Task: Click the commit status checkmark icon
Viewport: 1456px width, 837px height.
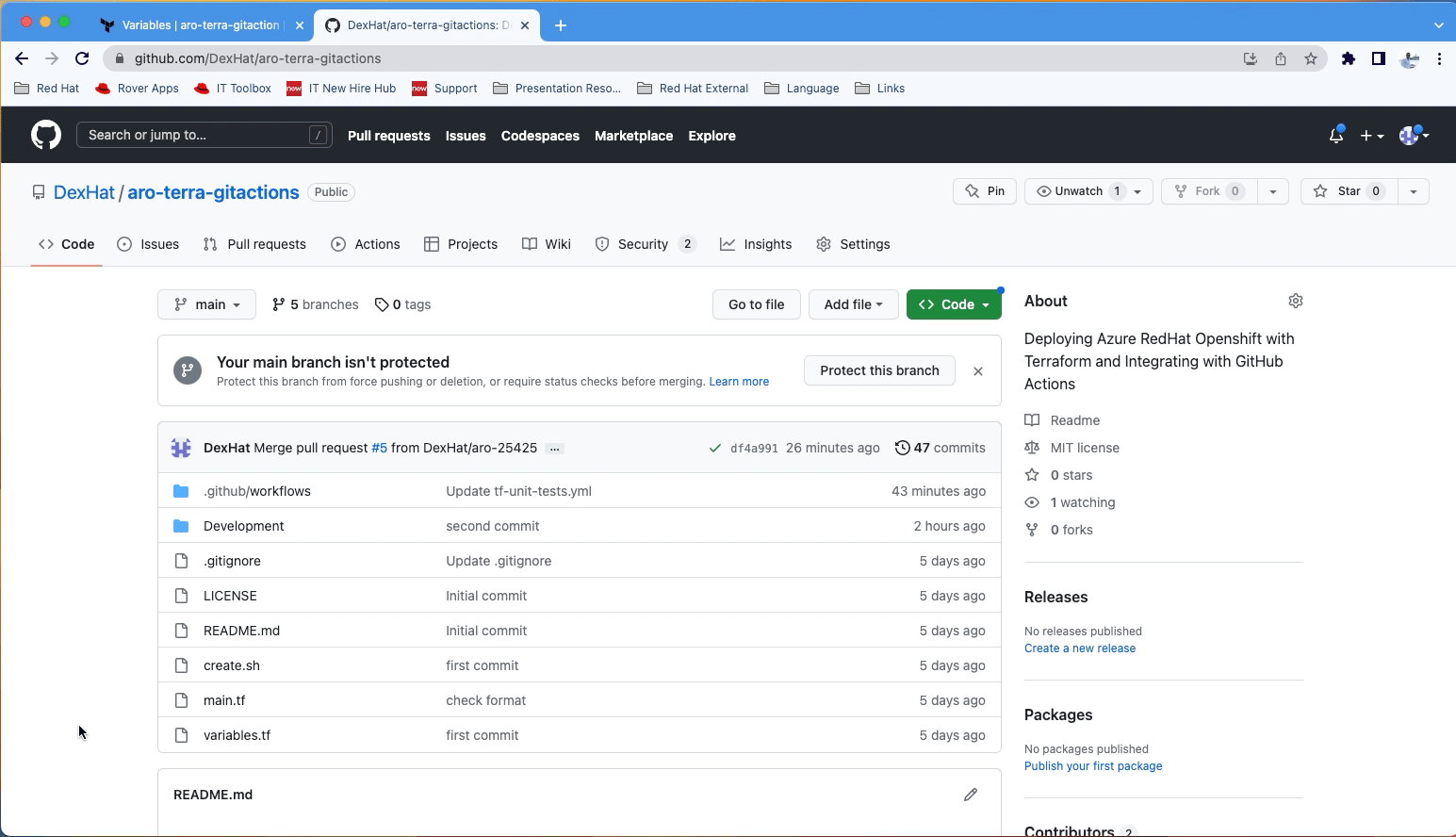Action: (x=715, y=449)
